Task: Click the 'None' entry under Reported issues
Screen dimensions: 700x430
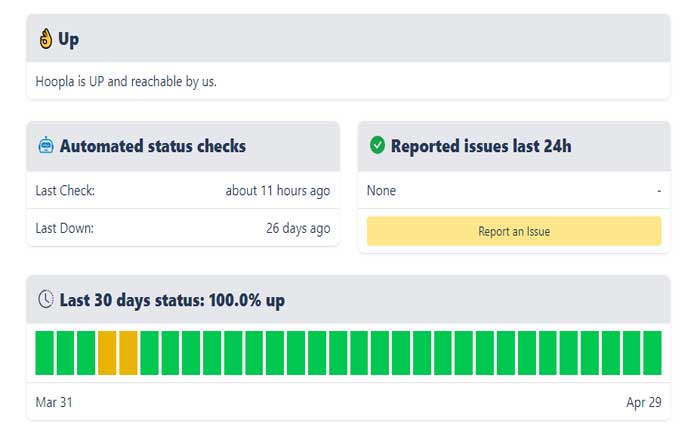Action: [381, 191]
